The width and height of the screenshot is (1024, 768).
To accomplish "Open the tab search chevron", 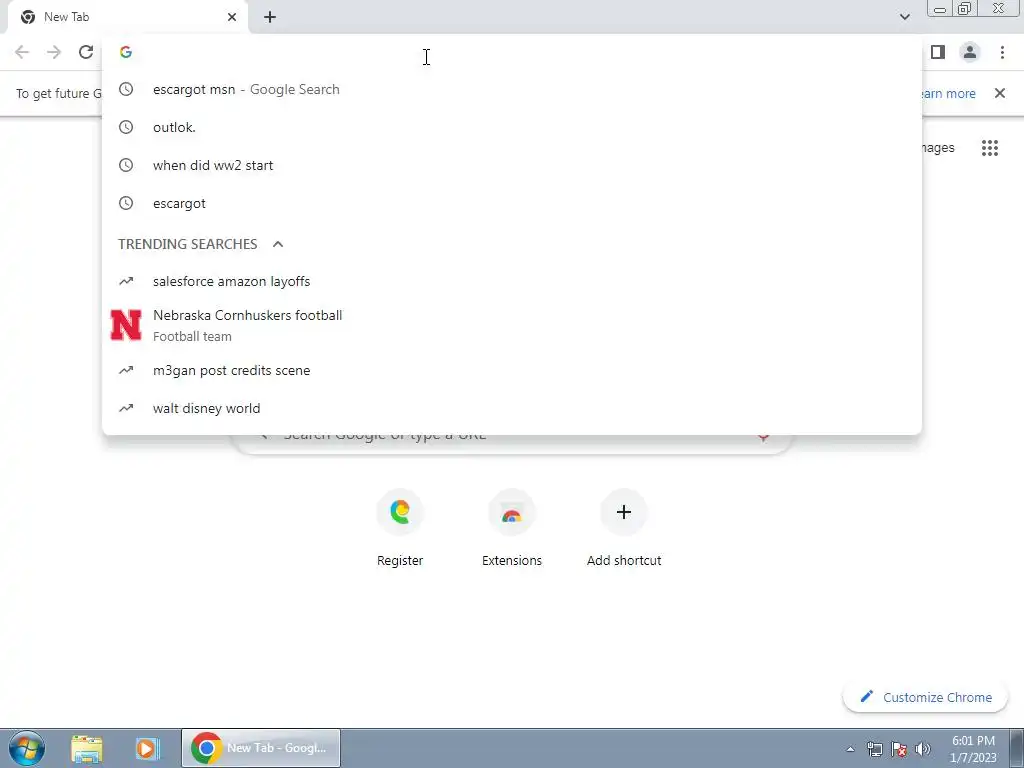I will [x=904, y=17].
